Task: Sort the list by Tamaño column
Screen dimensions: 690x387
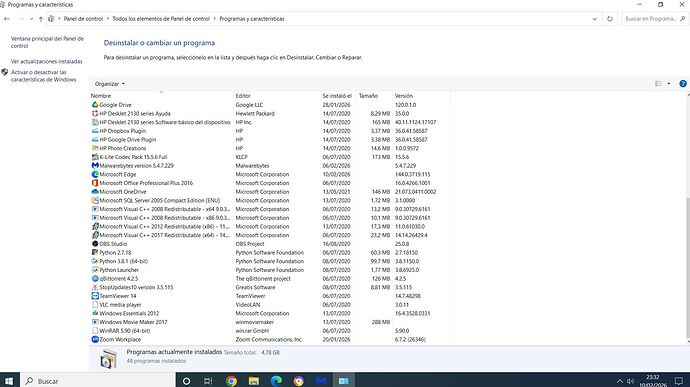Action: [x=374, y=96]
